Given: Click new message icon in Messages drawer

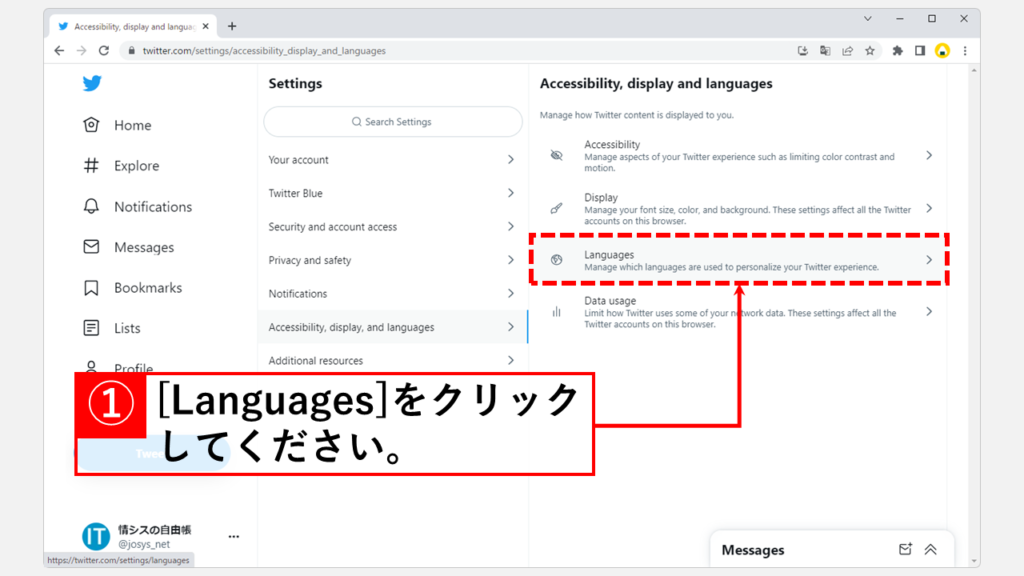Looking at the screenshot, I should tap(905, 549).
